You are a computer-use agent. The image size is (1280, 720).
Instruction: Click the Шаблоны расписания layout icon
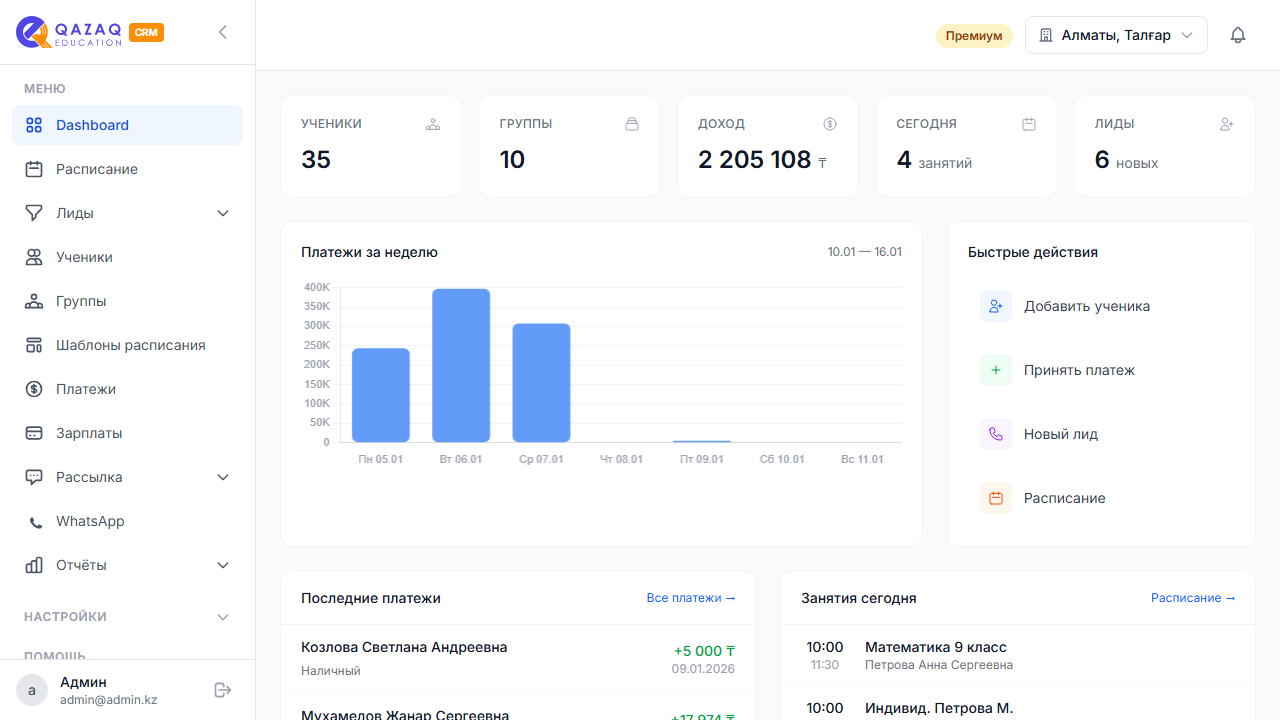pos(34,345)
